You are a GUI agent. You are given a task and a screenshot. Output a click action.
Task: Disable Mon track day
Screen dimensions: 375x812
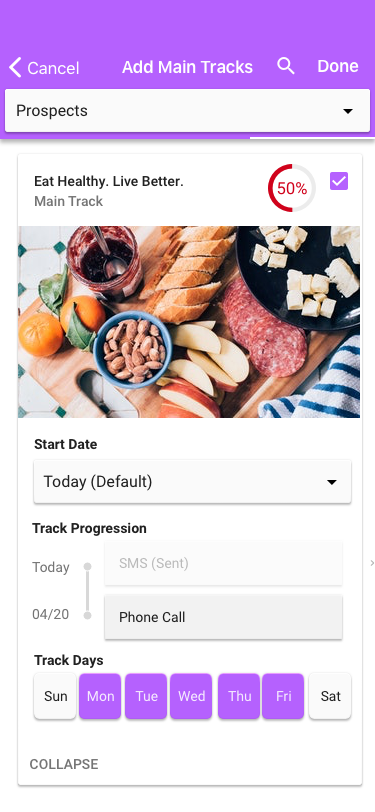pyautogui.click(x=100, y=696)
